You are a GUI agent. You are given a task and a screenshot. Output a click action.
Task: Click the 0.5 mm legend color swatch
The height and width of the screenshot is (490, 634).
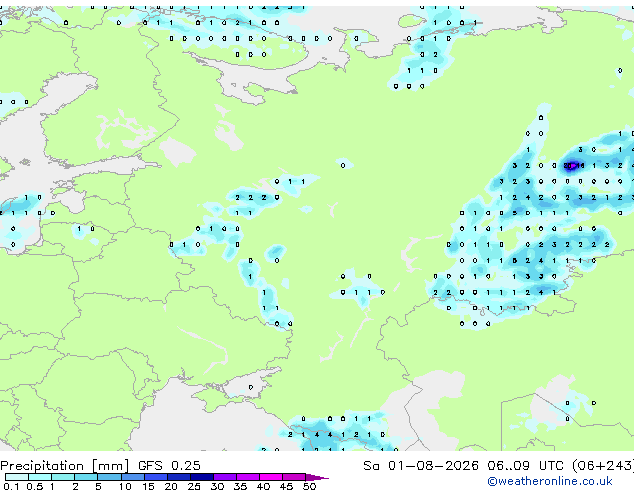point(40,477)
